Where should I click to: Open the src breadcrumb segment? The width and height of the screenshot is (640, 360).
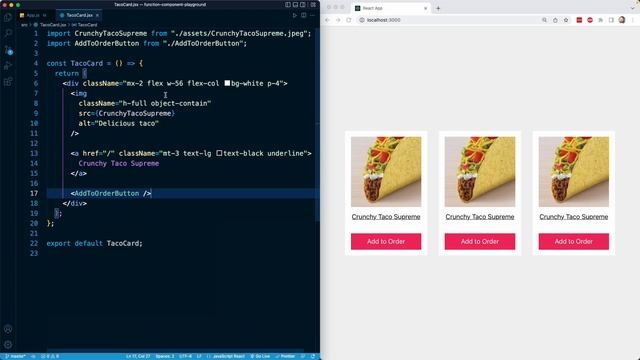click(x=24, y=25)
